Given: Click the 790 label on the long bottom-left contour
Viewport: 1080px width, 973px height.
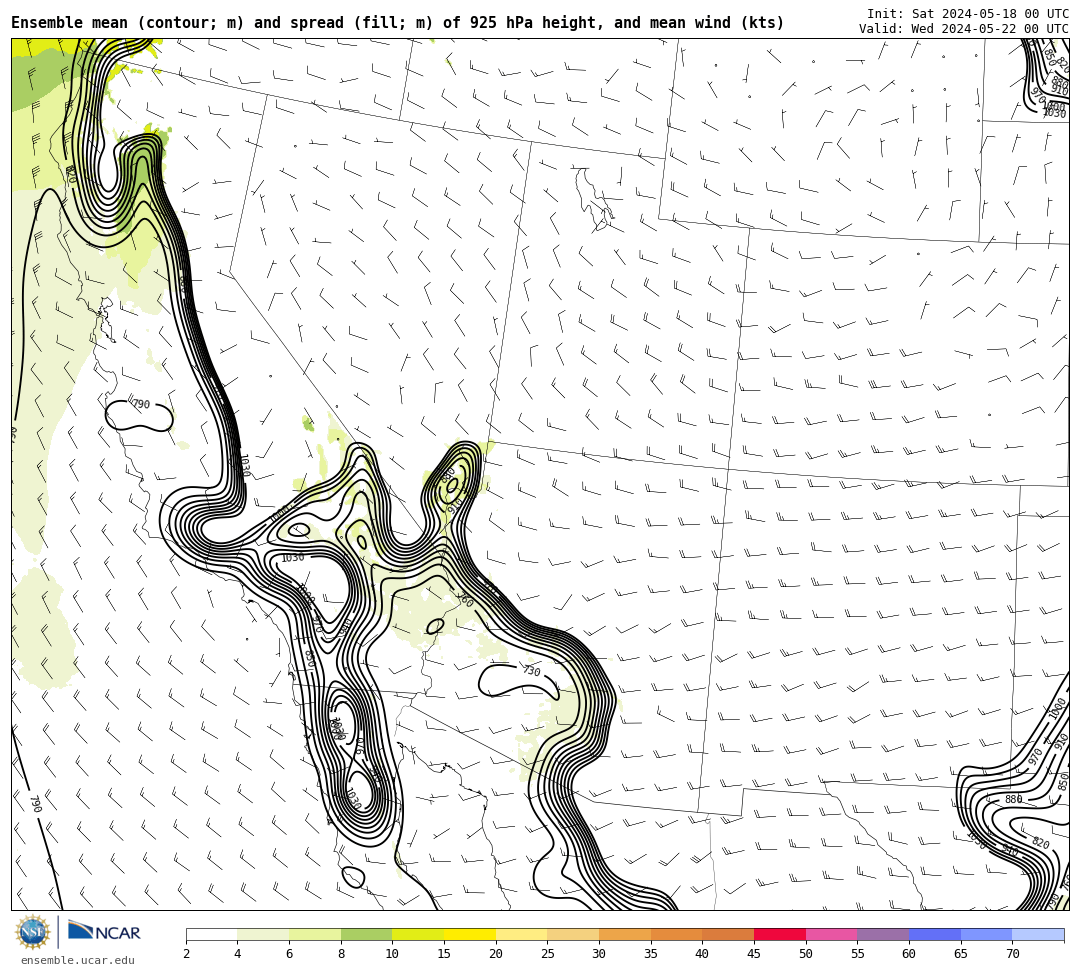Looking at the screenshot, I should (35, 803).
